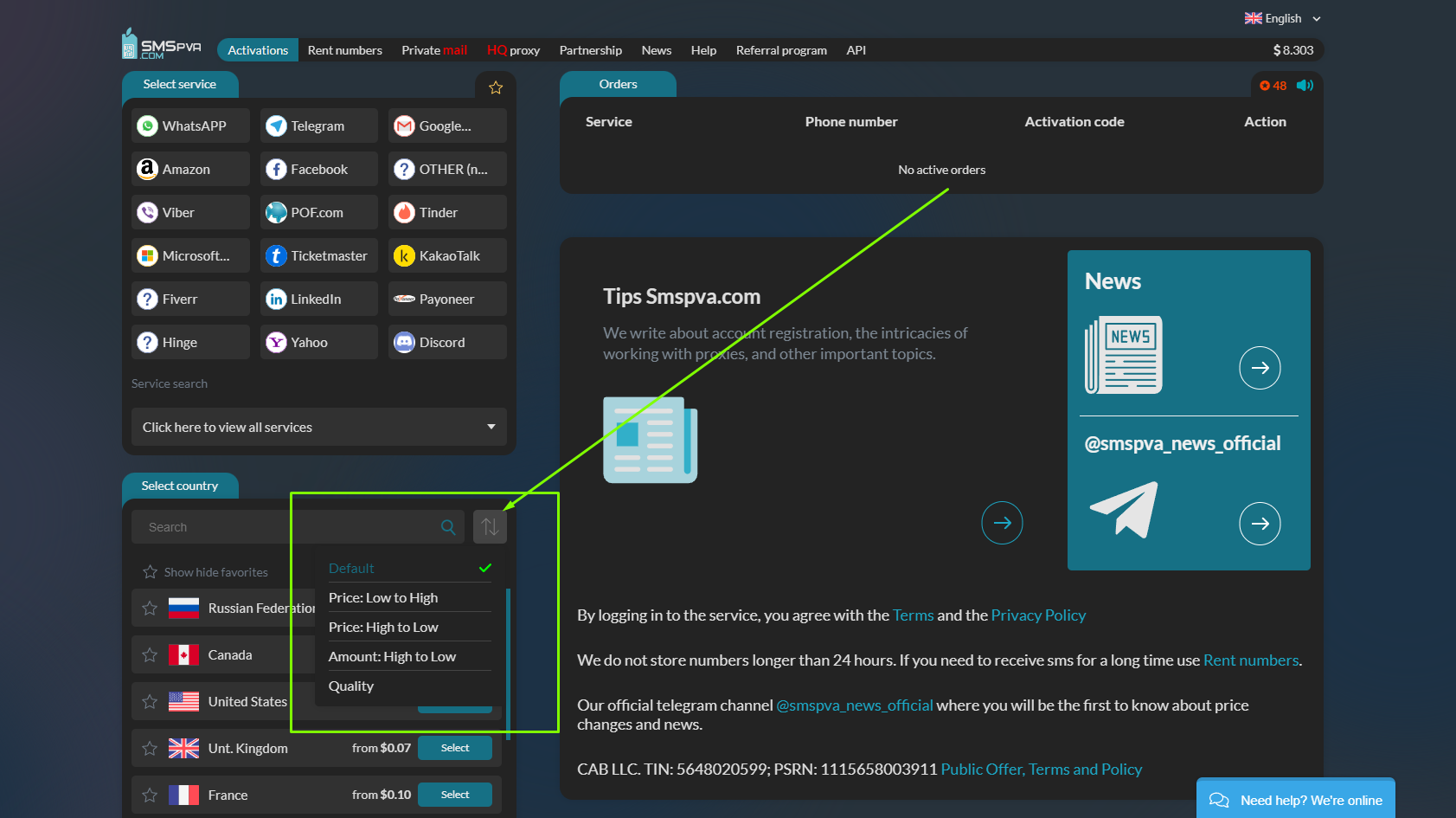Go to Rent numbers menu
The height and width of the screenshot is (818, 1456).
pos(344,50)
